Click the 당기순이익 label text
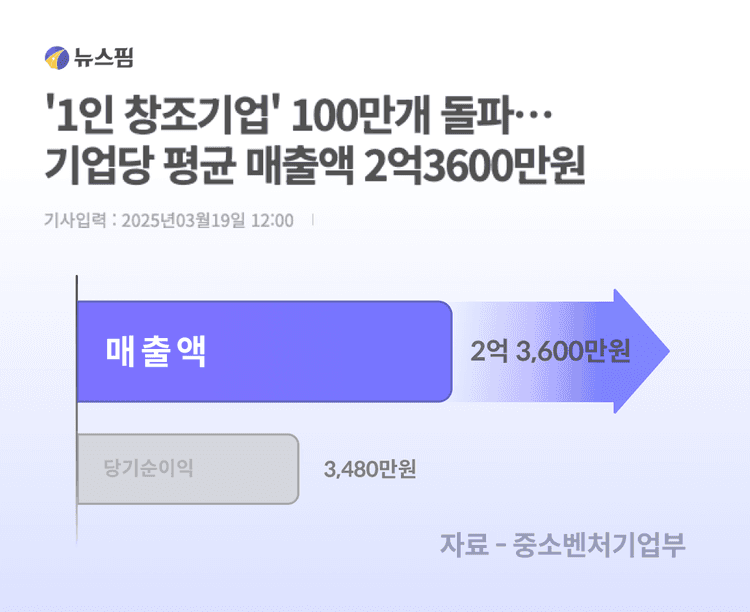Viewport: 750px width, 612px height. (x=149, y=468)
